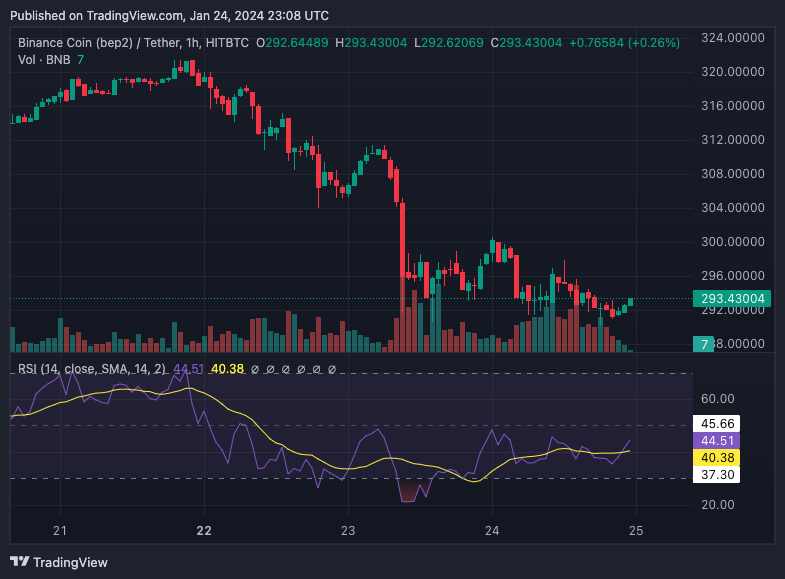Viewport: 785px width, 579px height.
Task: Click the TradingView logo icon at bottom
Action: pyautogui.click(x=20, y=561)
